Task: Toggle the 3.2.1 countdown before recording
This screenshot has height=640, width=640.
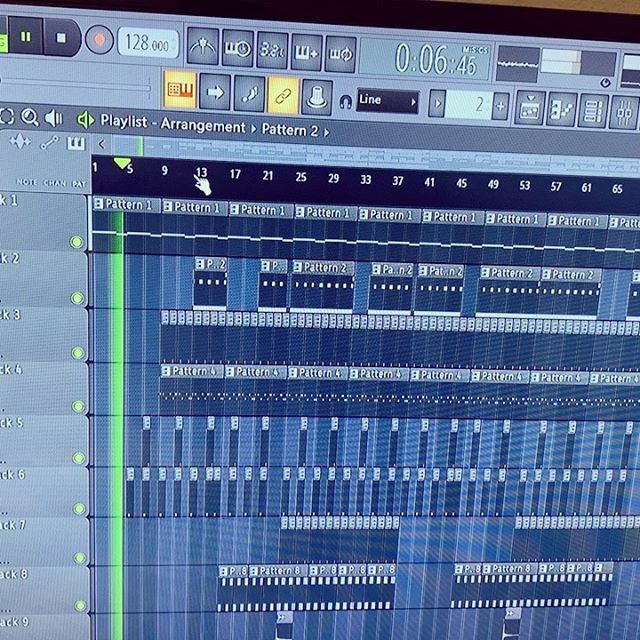Action: tap(272, 50)
